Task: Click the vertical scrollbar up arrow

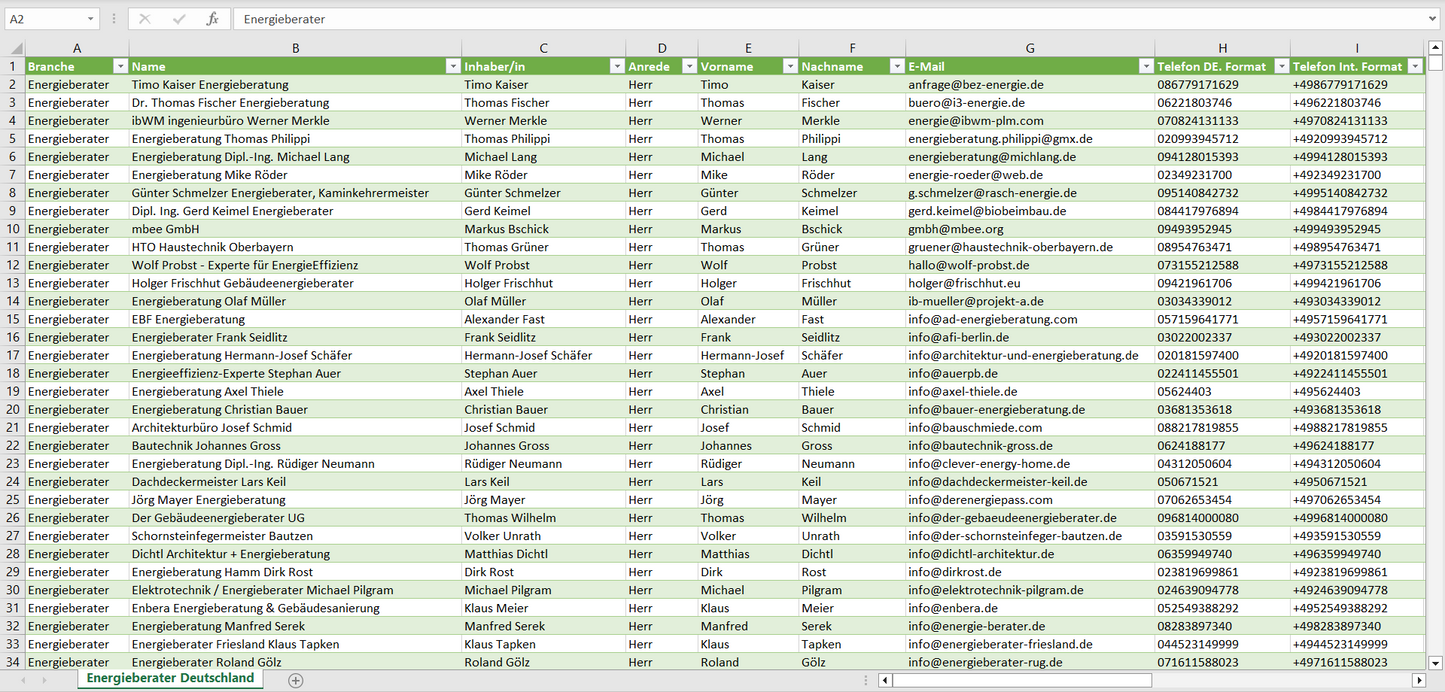Action: coord(1436,48)
